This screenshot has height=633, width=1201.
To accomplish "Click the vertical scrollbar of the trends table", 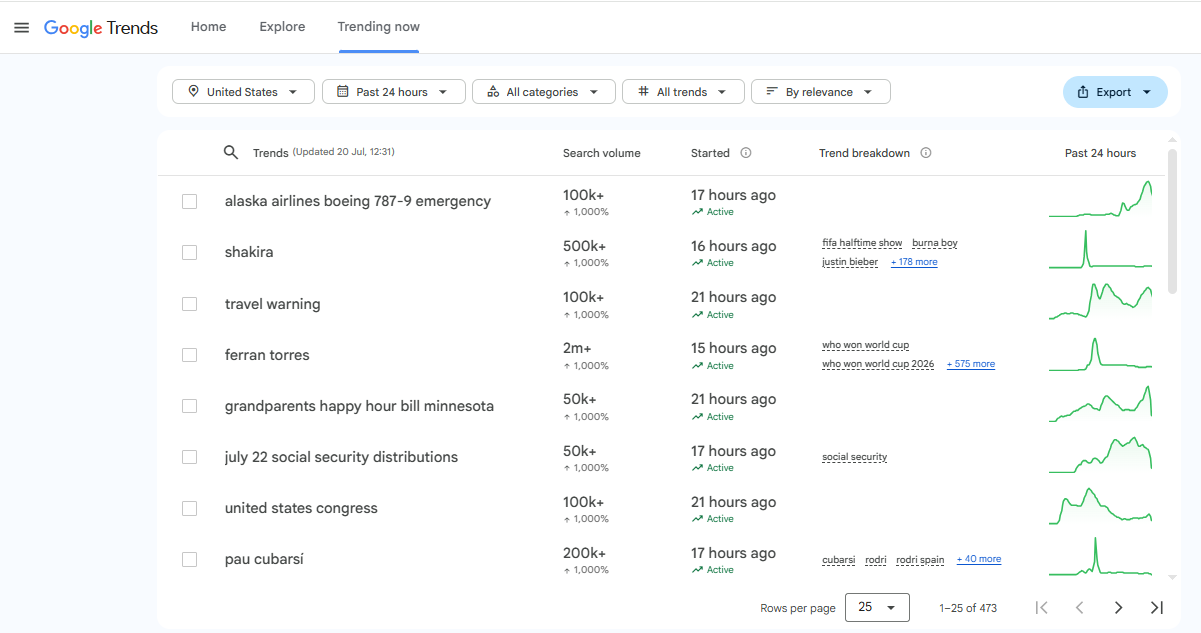I will [1173, 222].
